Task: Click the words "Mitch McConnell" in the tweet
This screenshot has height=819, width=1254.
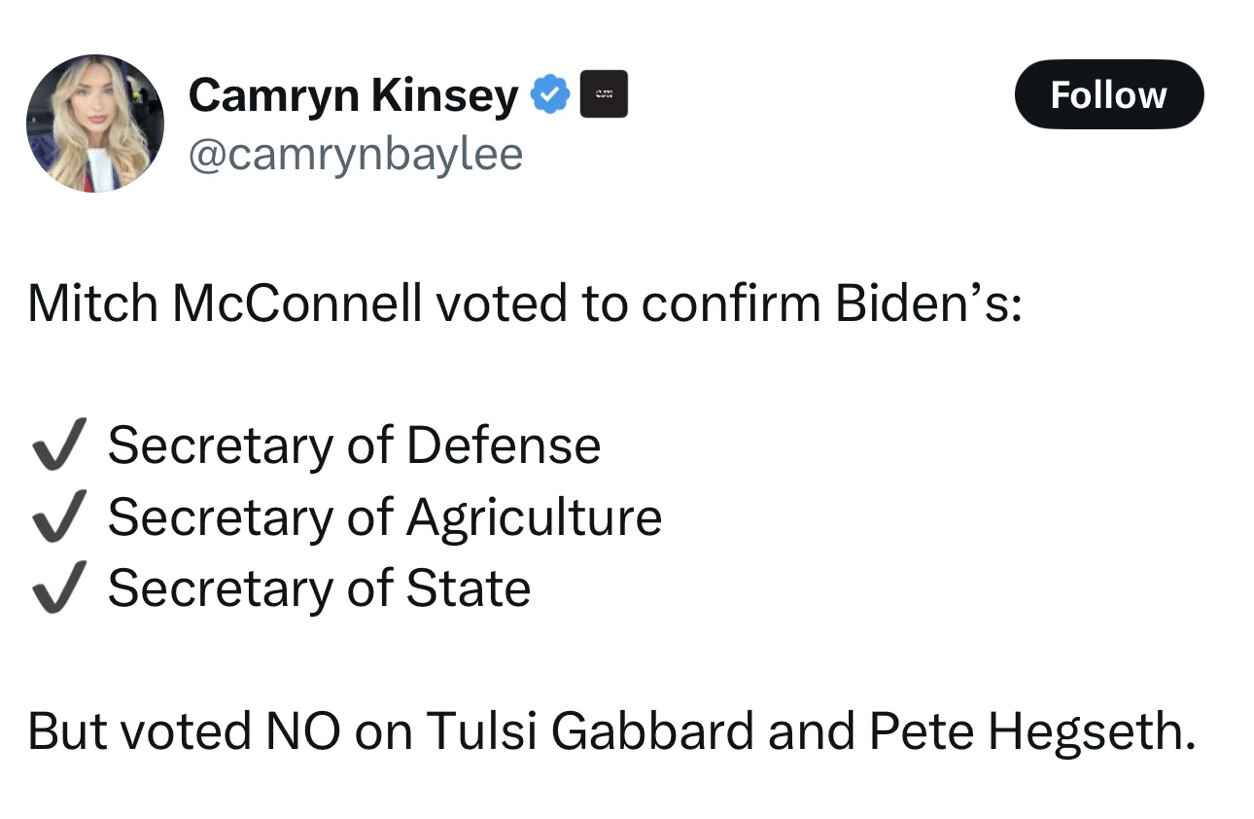Action: pos(225,304)
